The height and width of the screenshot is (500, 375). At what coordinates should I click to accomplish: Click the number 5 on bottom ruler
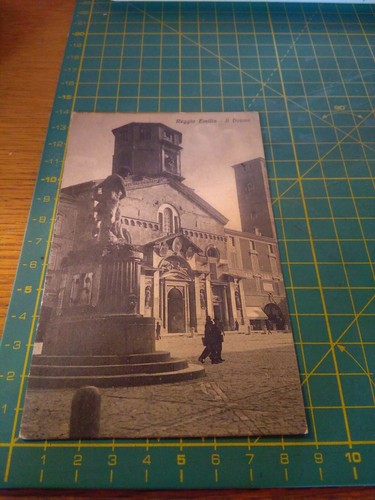(x=181, y=460)
